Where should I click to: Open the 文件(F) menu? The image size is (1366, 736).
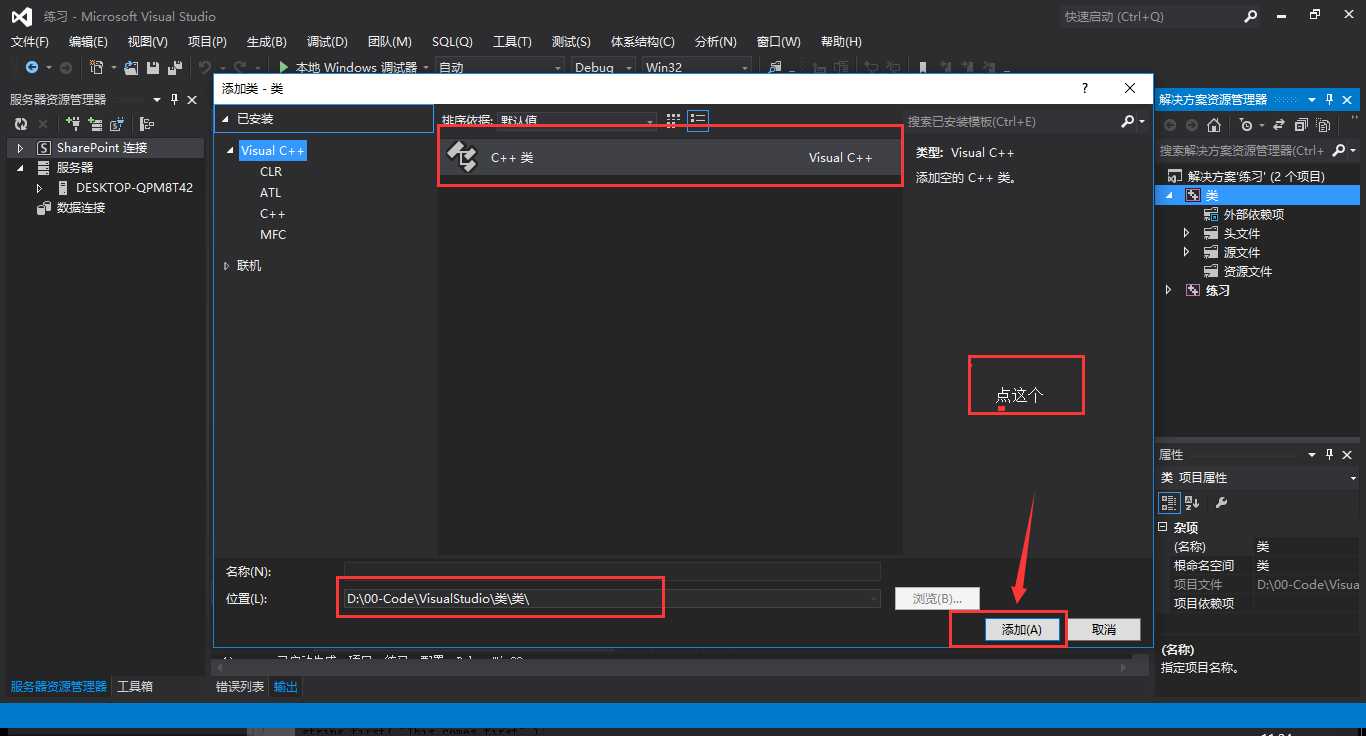(30, 42)
